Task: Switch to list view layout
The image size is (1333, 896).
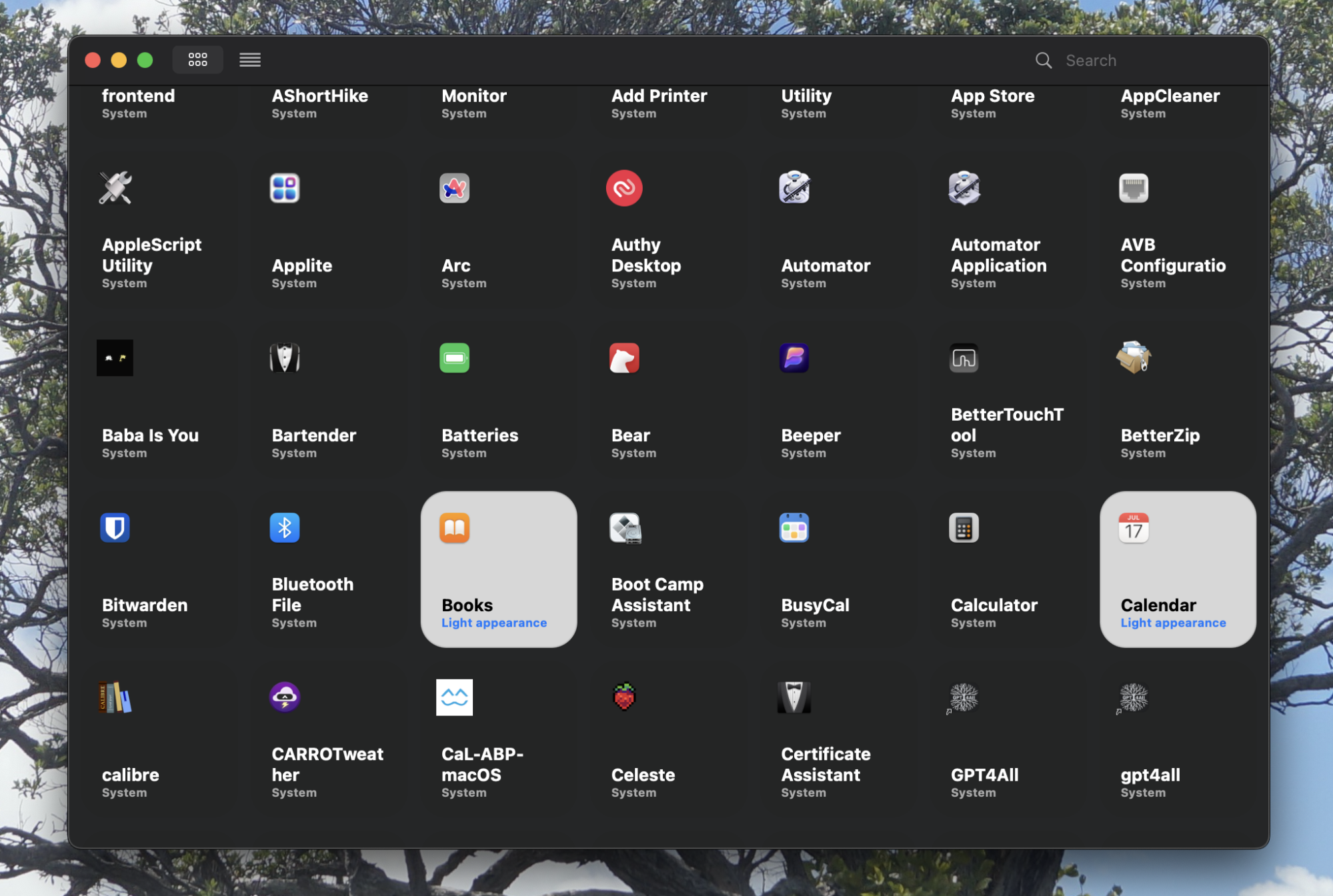Action: [x=250, y=60]
